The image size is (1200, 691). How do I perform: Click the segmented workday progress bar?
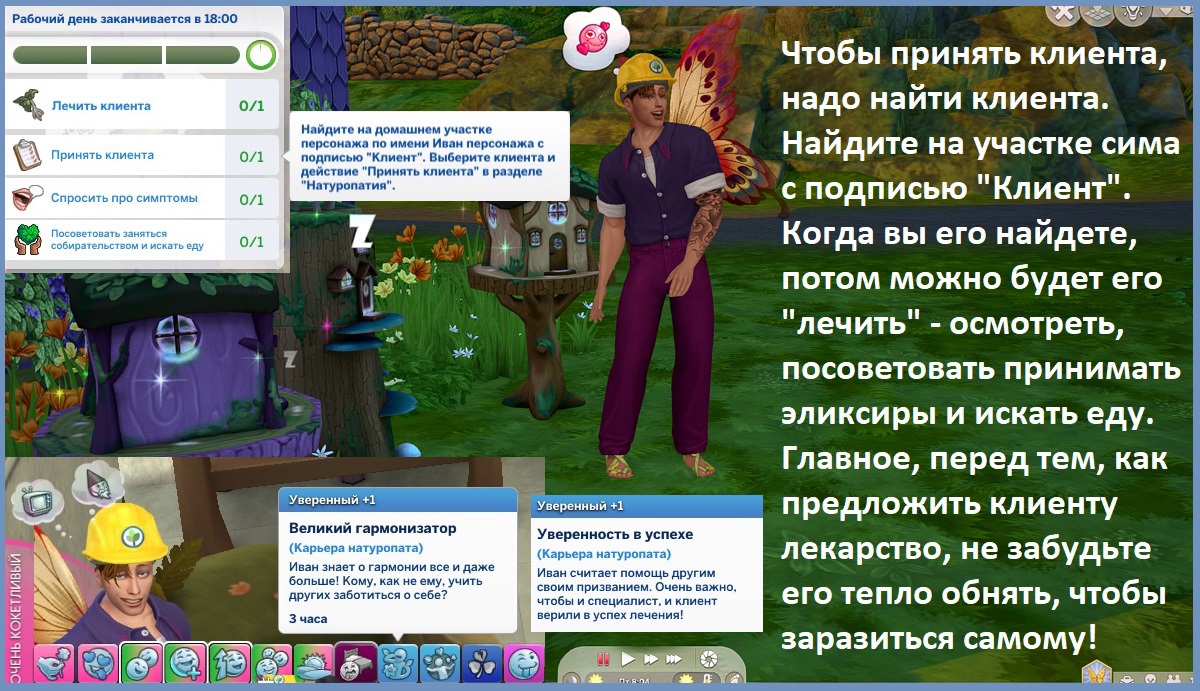[127, 55]
